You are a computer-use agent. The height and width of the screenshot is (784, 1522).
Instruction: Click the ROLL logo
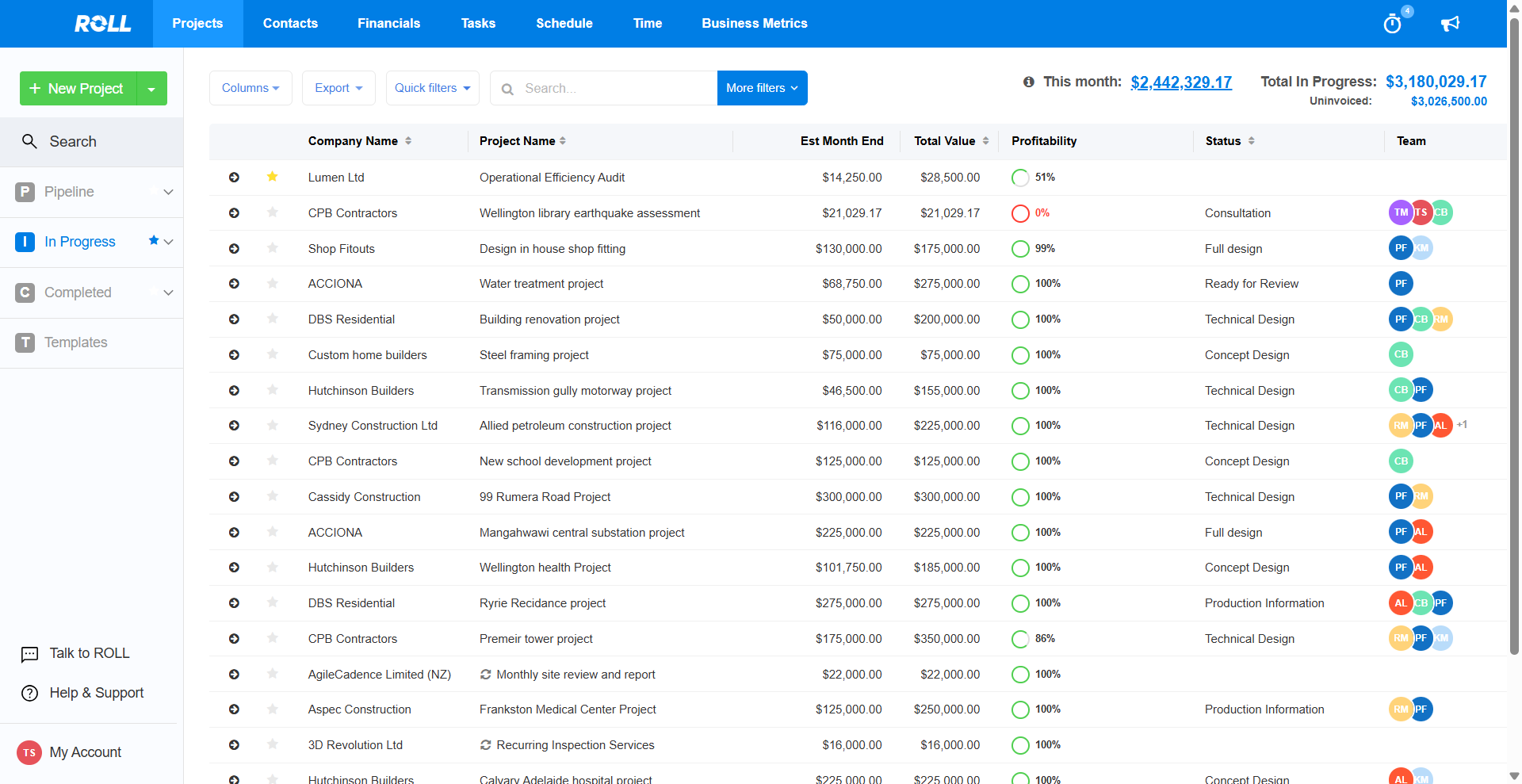coord(103,24)
